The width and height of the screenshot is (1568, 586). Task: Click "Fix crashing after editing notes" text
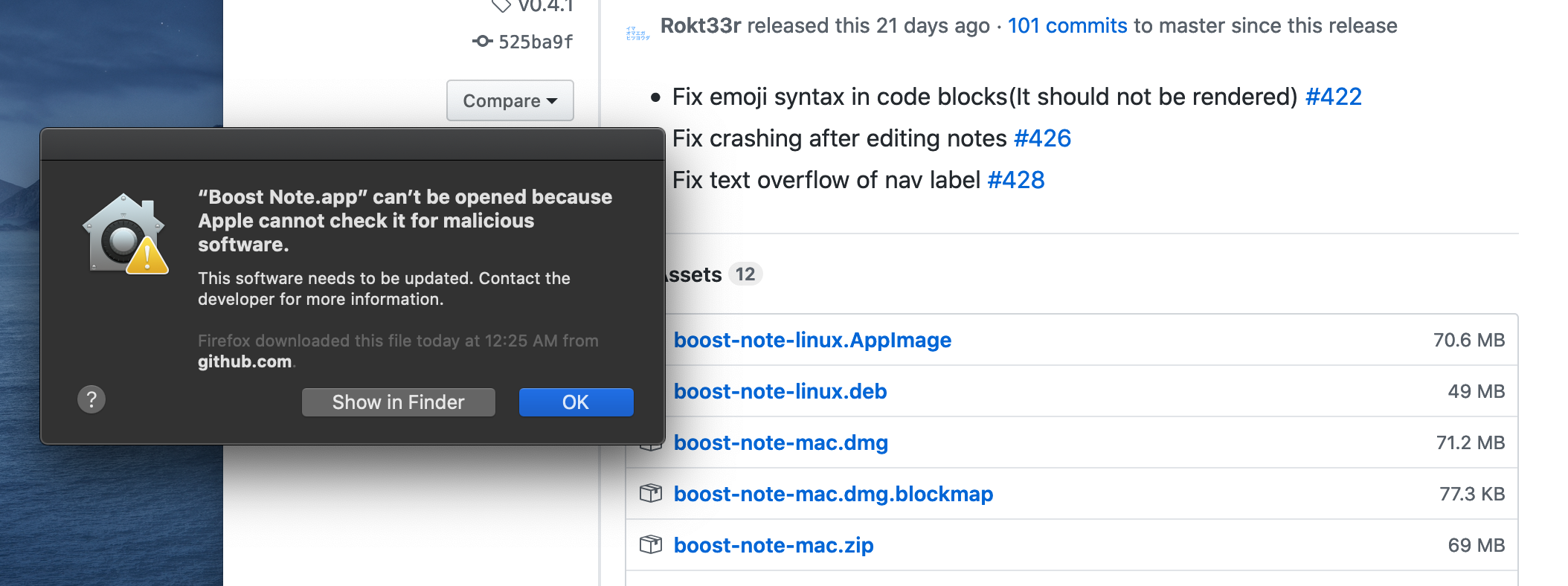point(839,138)
